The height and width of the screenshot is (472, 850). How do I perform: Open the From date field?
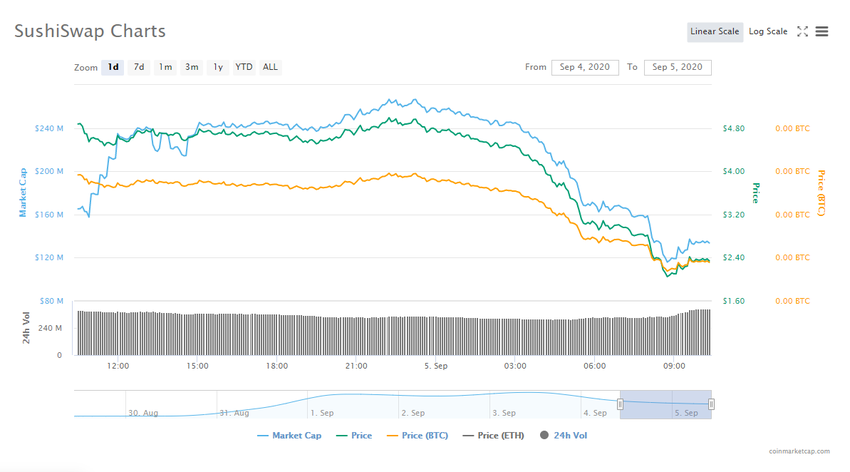coord(585,67)
